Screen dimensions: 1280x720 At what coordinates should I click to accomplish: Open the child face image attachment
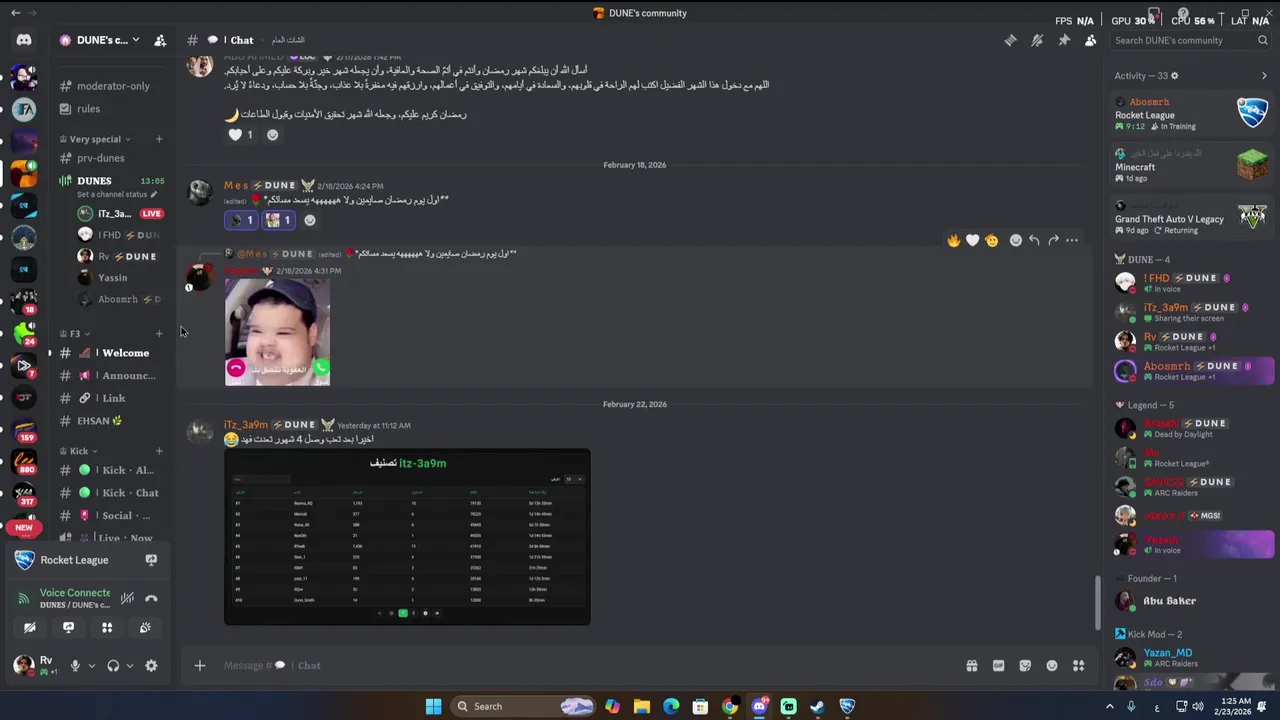[277, 332]
